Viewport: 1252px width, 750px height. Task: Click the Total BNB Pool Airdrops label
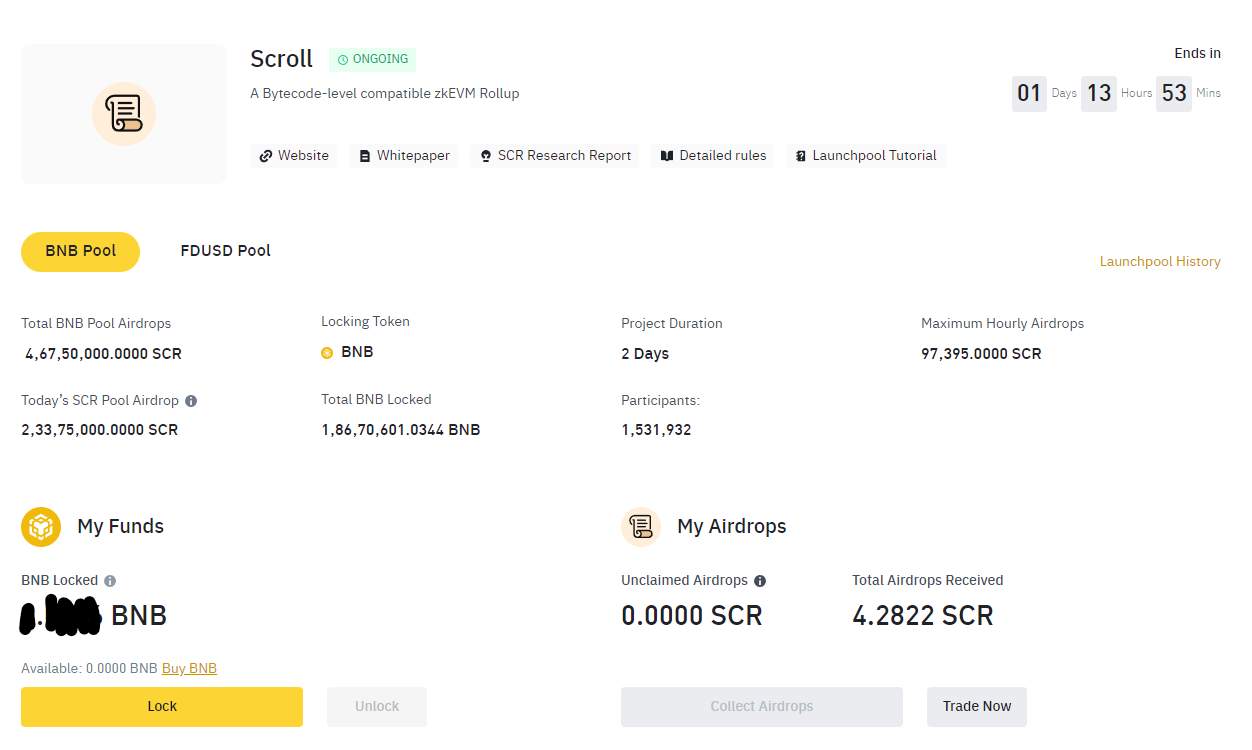(96, 324)
